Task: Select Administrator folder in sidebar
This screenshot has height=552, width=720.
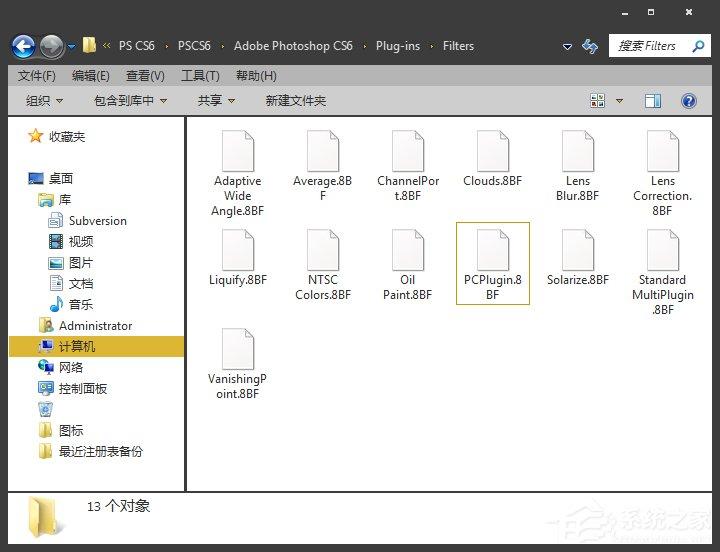Action: click(x=86, y=326)
